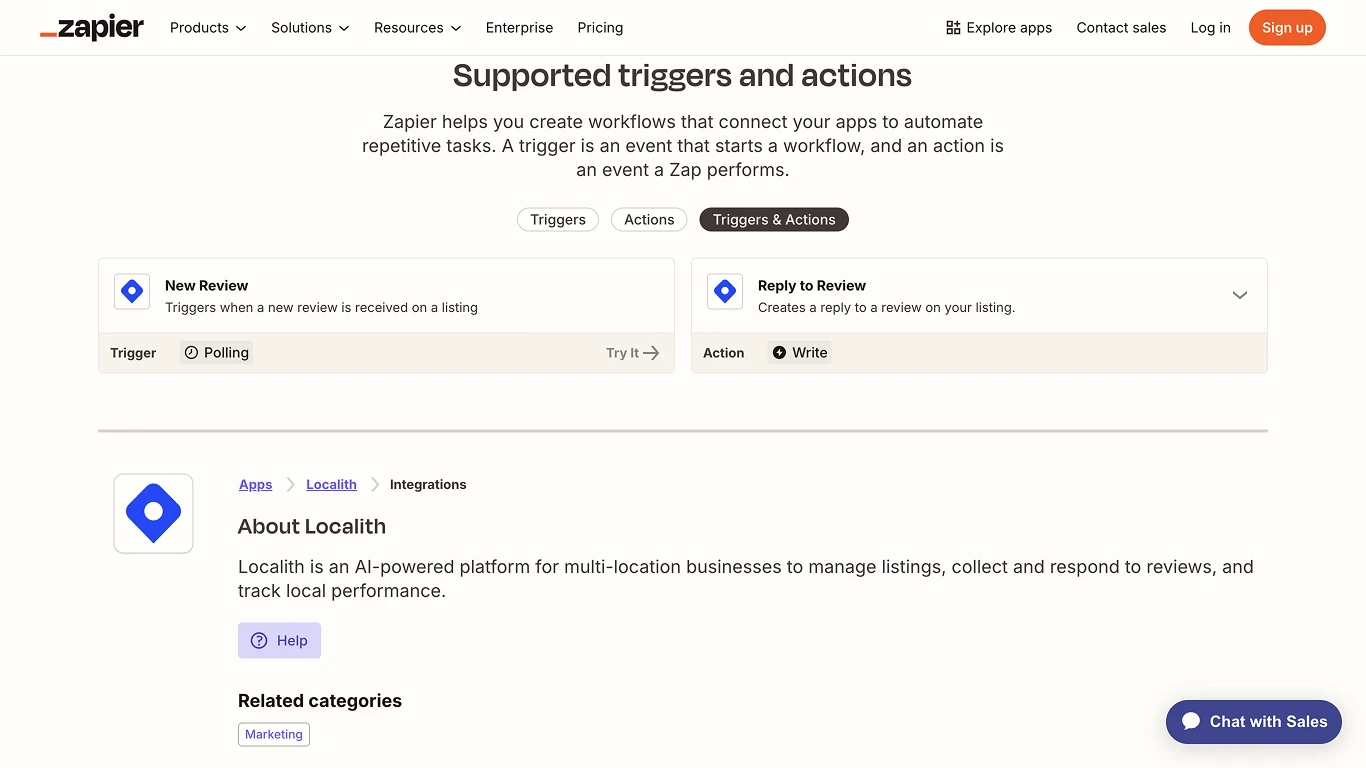1366x768 pixels.
Task: Click the About Localith heading
Action: (x=312, y=527)
